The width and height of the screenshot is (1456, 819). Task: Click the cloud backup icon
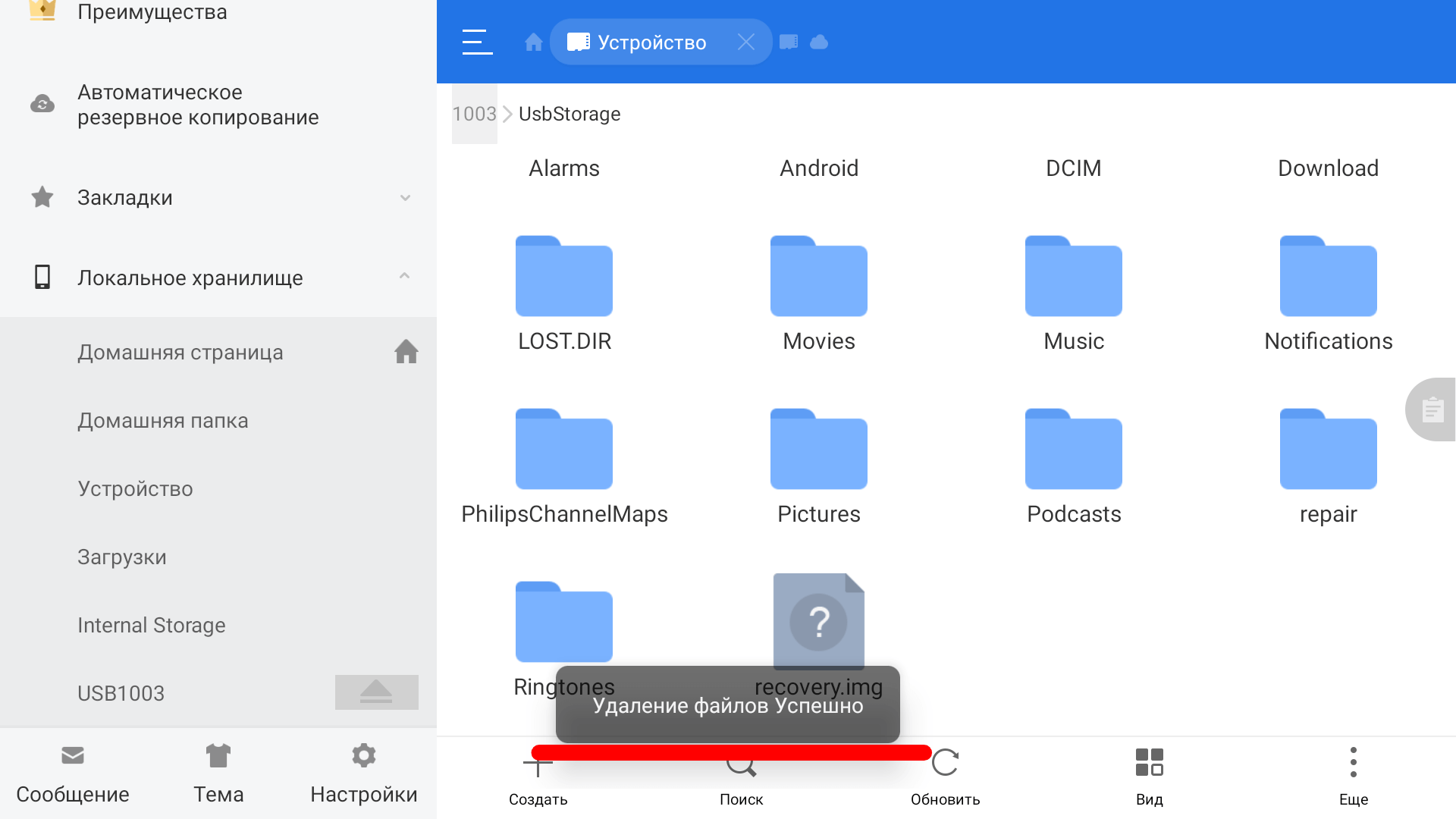pyautogui.click(x=42, y=104)
